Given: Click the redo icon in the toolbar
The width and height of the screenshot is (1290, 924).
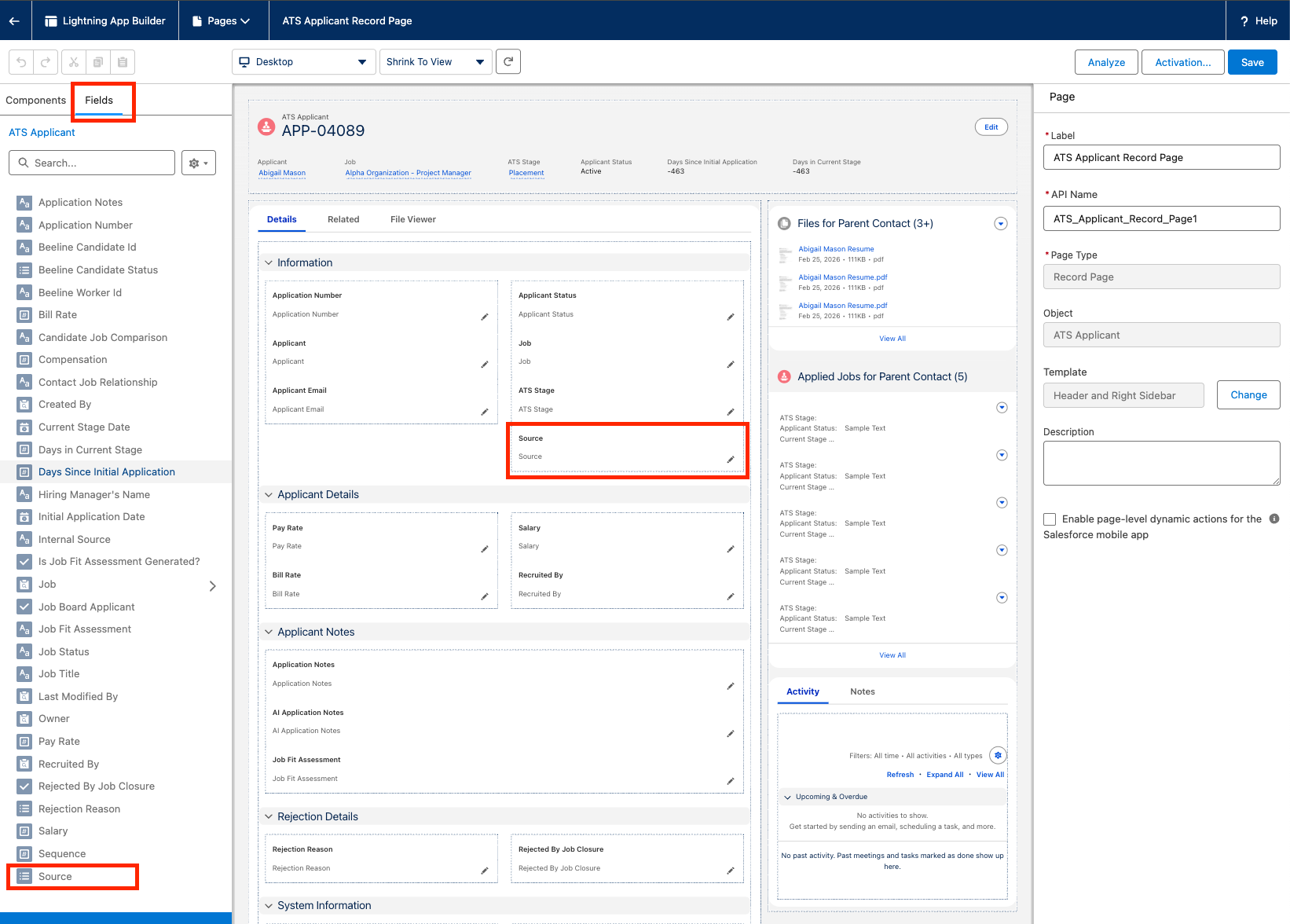Looking at the screenshot, I should [x=45, y=61].
